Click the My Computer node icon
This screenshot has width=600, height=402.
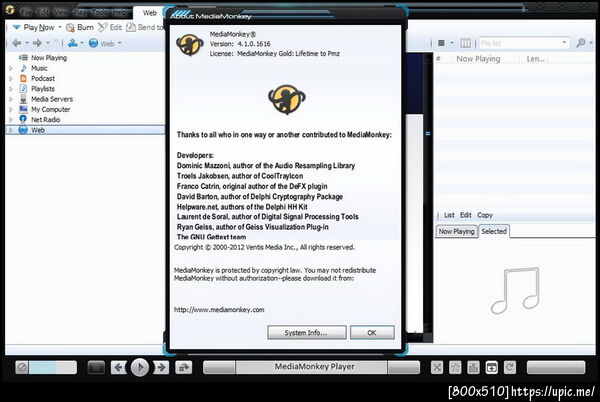pos(23,109)
